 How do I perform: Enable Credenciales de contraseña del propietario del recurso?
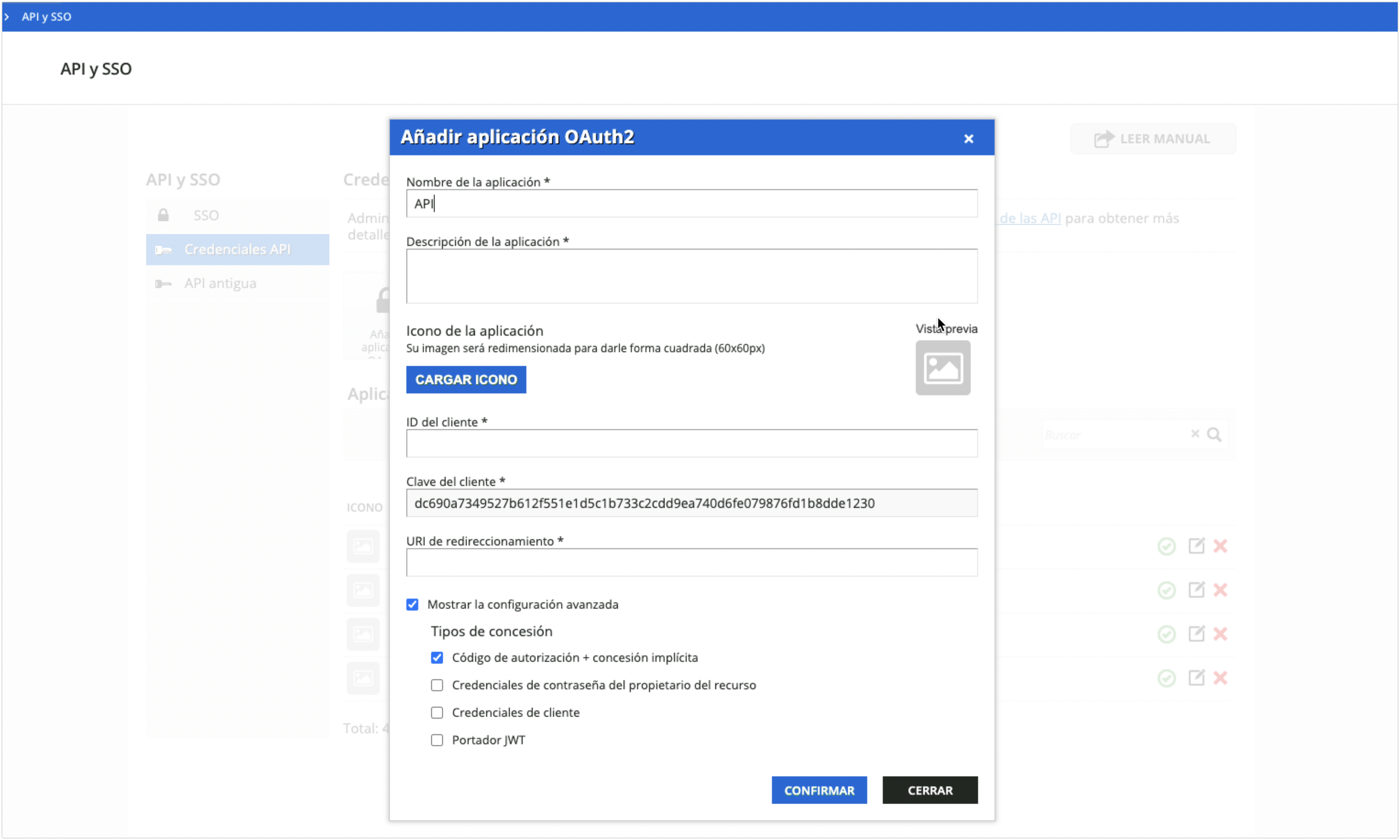click(x=437, y=685)
